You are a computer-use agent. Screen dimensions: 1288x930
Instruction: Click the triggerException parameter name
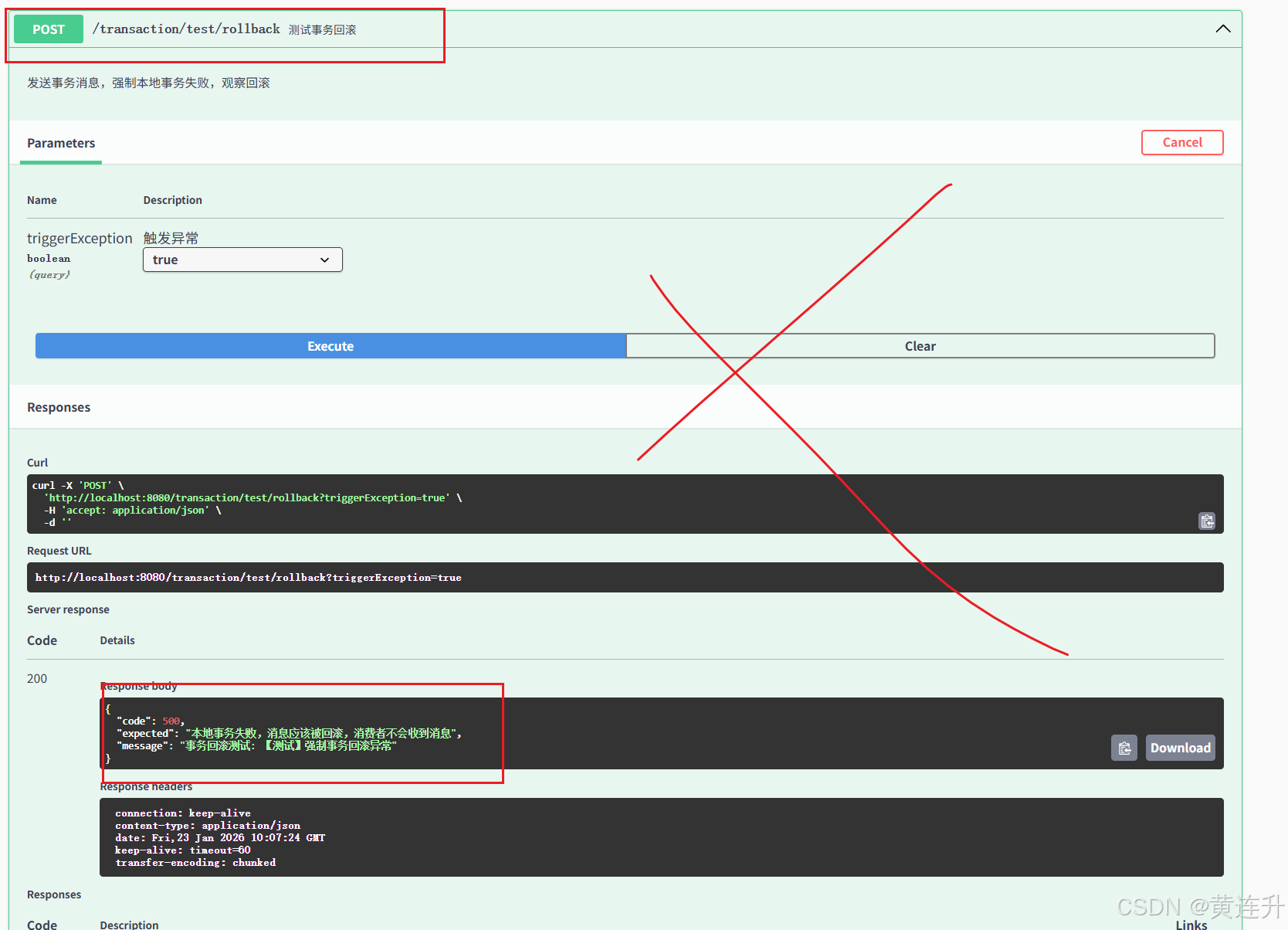point(80,238)
